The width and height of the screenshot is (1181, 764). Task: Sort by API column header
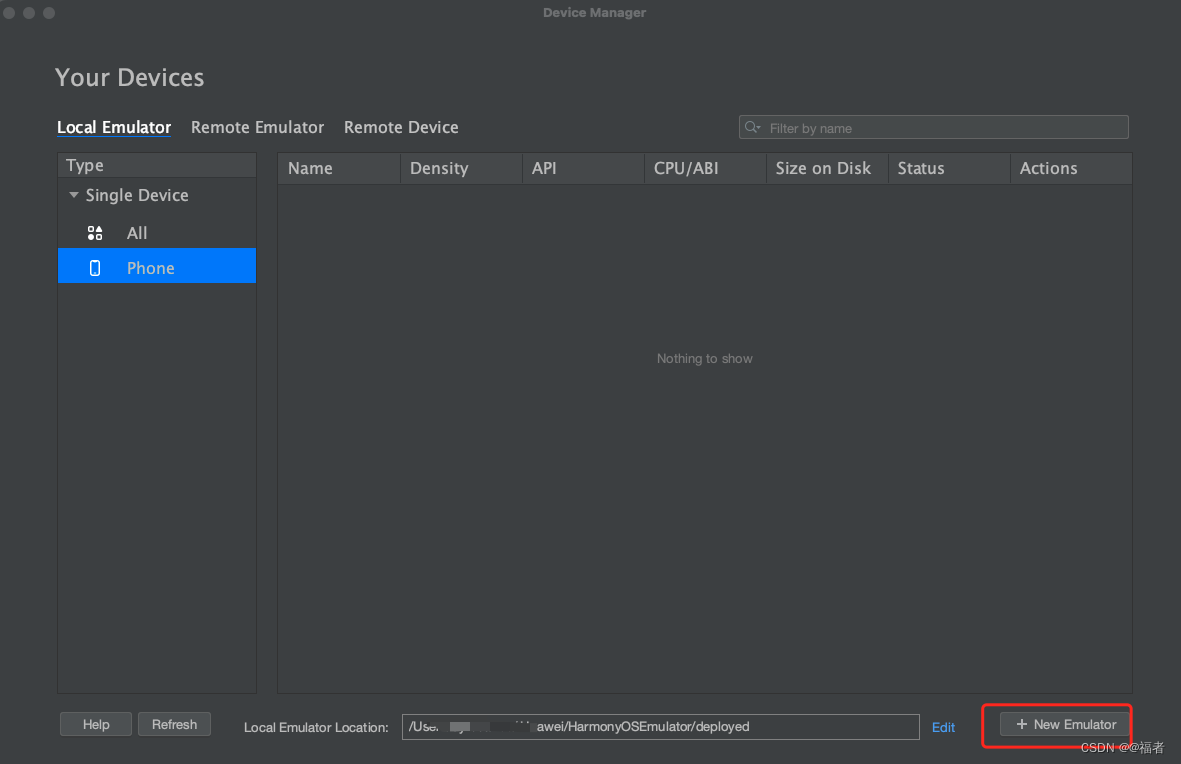583,168
